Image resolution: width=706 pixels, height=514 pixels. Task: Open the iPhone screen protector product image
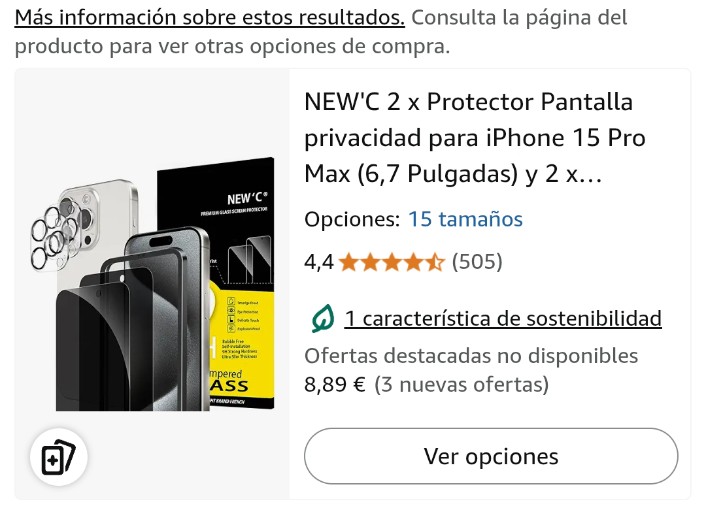[152, 284]
